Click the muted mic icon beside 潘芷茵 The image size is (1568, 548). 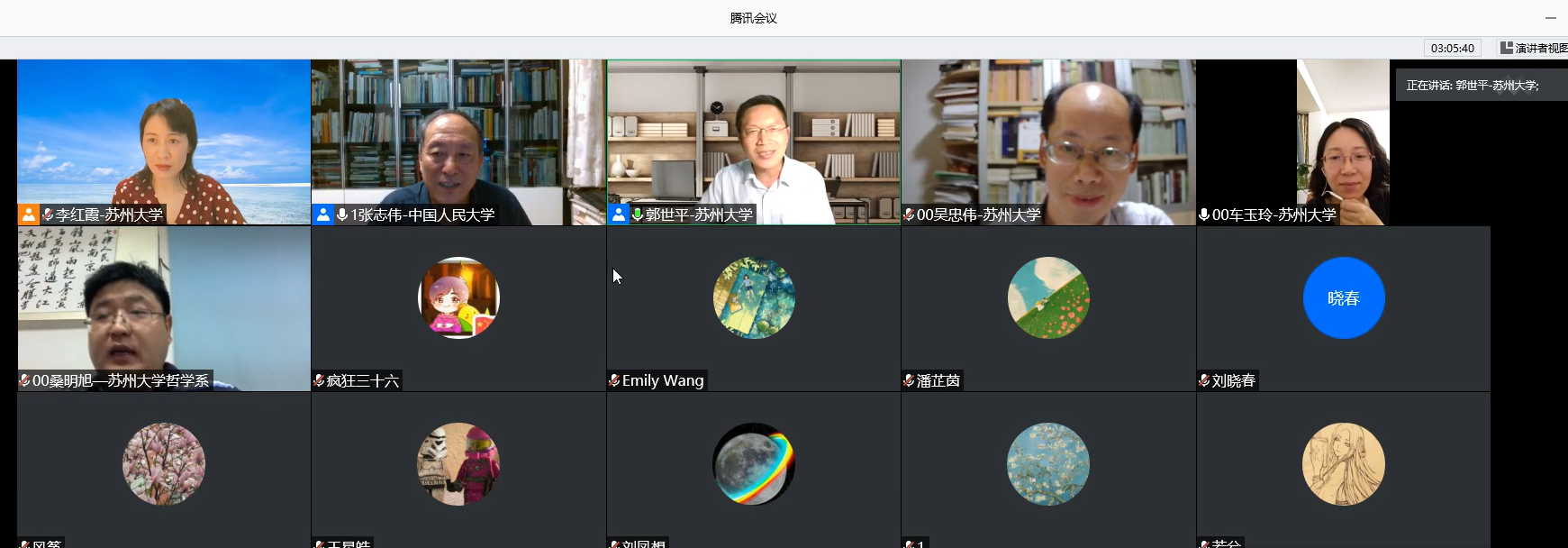tap(909, 381)
